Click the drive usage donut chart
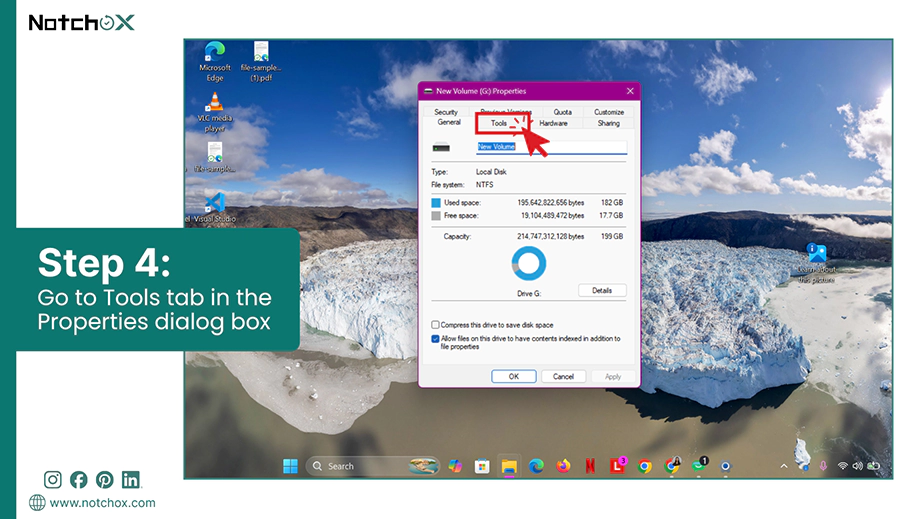The height and width of the screenshot is (519, 922). click(x=529, y=263)
